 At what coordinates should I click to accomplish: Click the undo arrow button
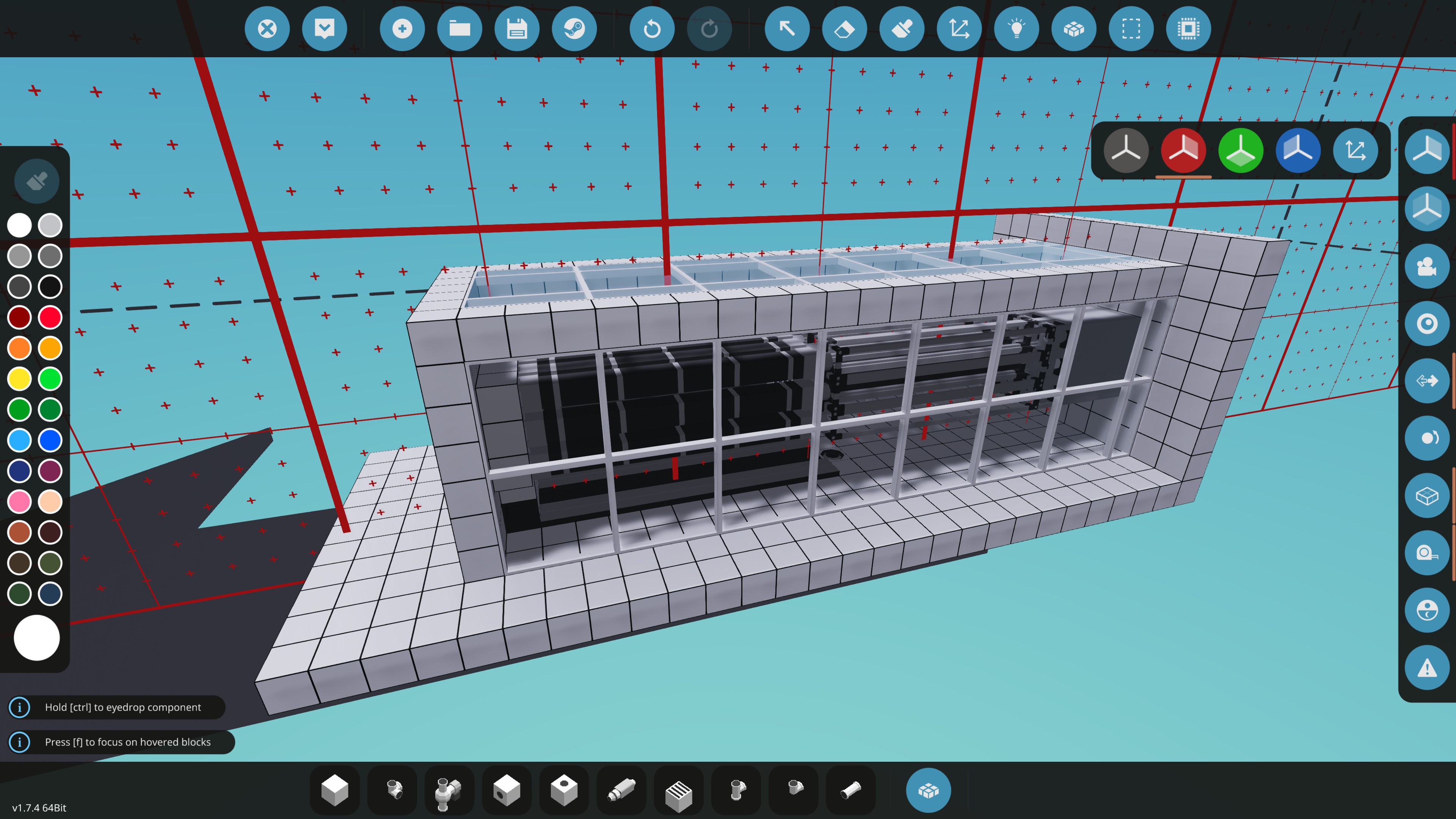(x=652, y=29)
